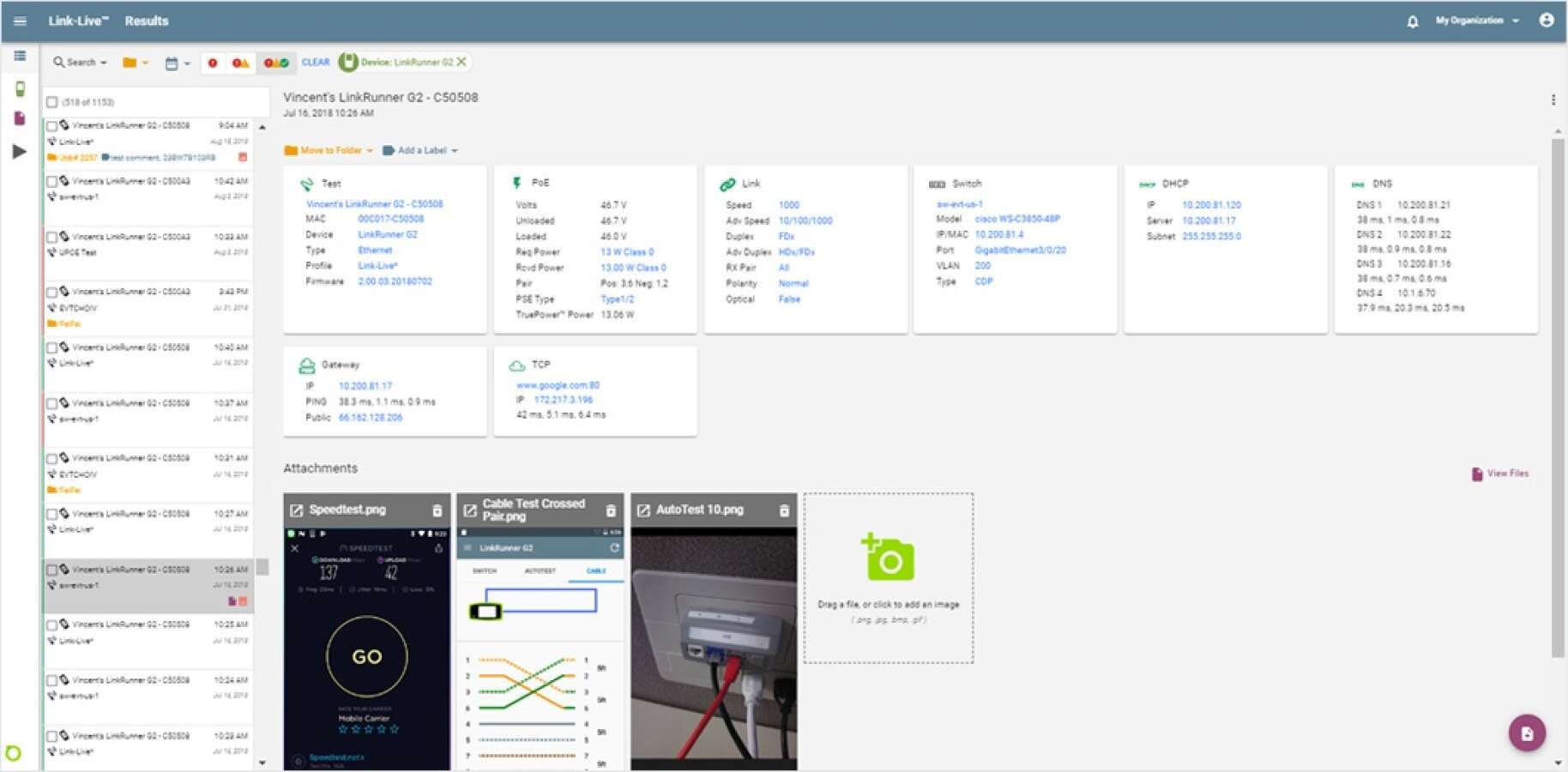Click the floating purple report button

pyautogui.click(x=1527, y=733)
